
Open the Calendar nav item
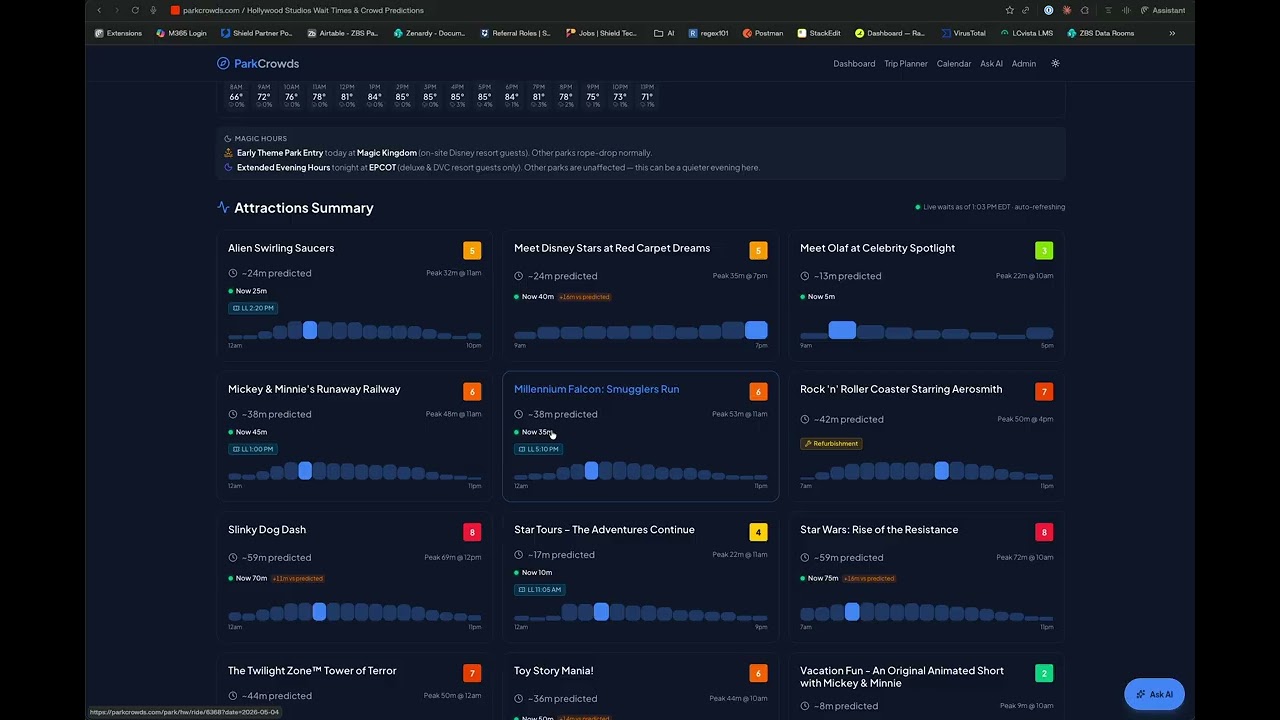coord(954,63)
